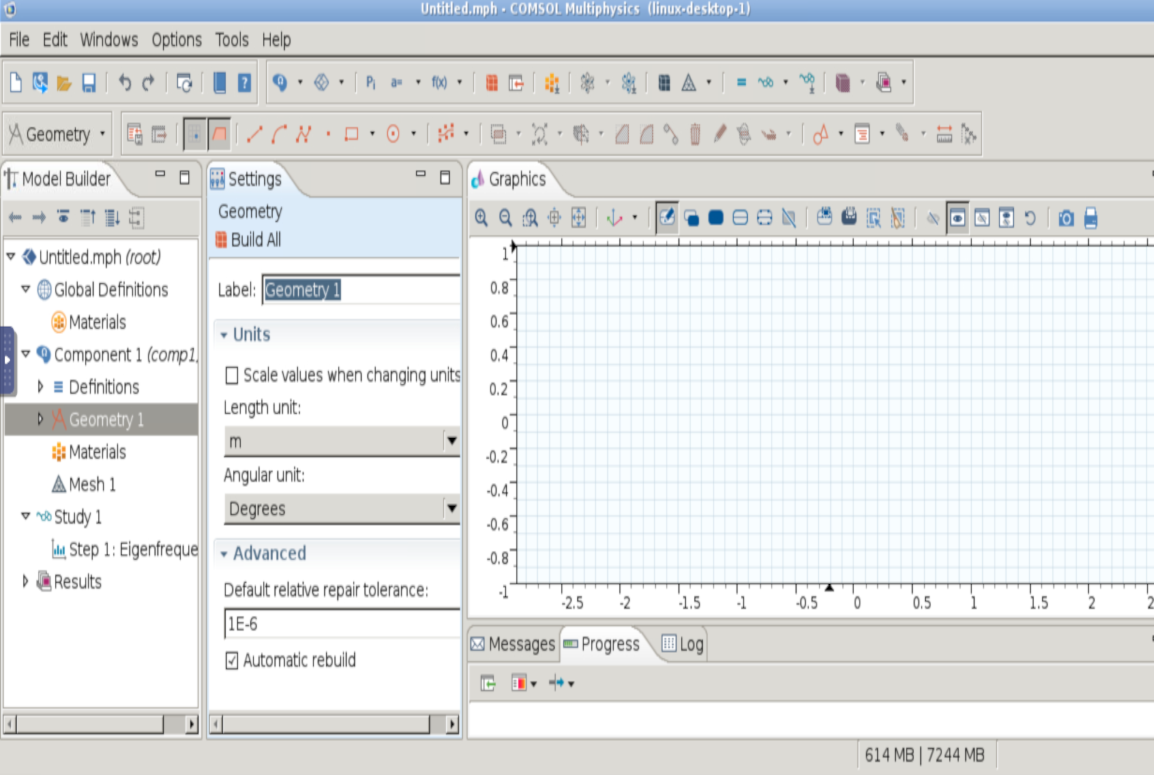
Task: Open a model using the folder icon
Action: point(64,82)
